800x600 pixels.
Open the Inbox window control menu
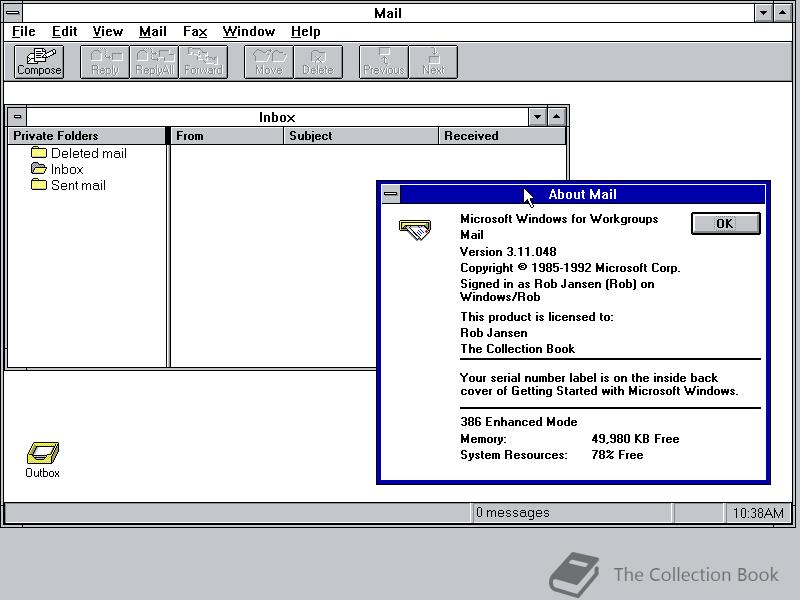click(17, 117)
